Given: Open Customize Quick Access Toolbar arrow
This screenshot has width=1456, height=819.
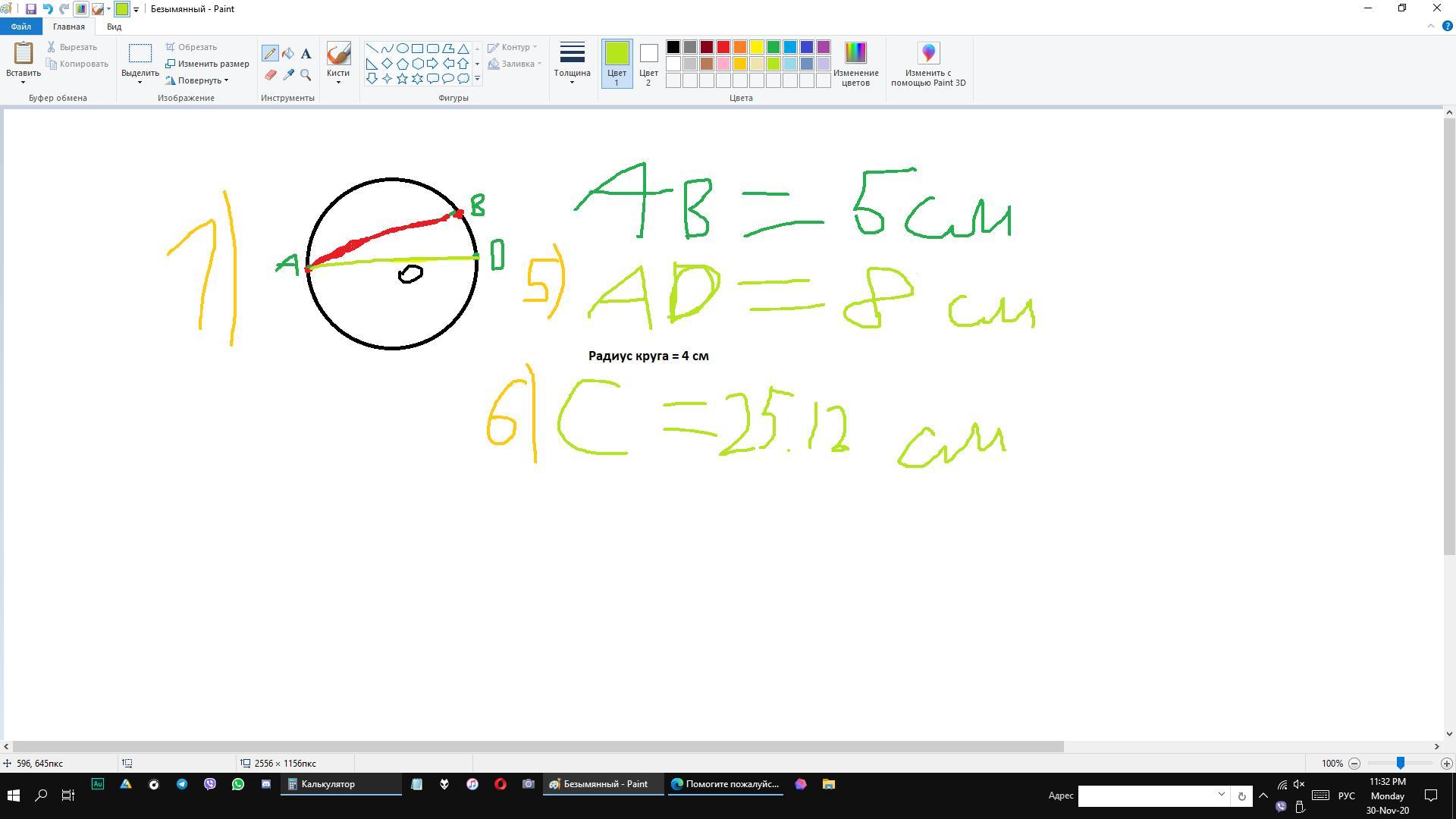Looking at the screenshot, I should point(136,9).
